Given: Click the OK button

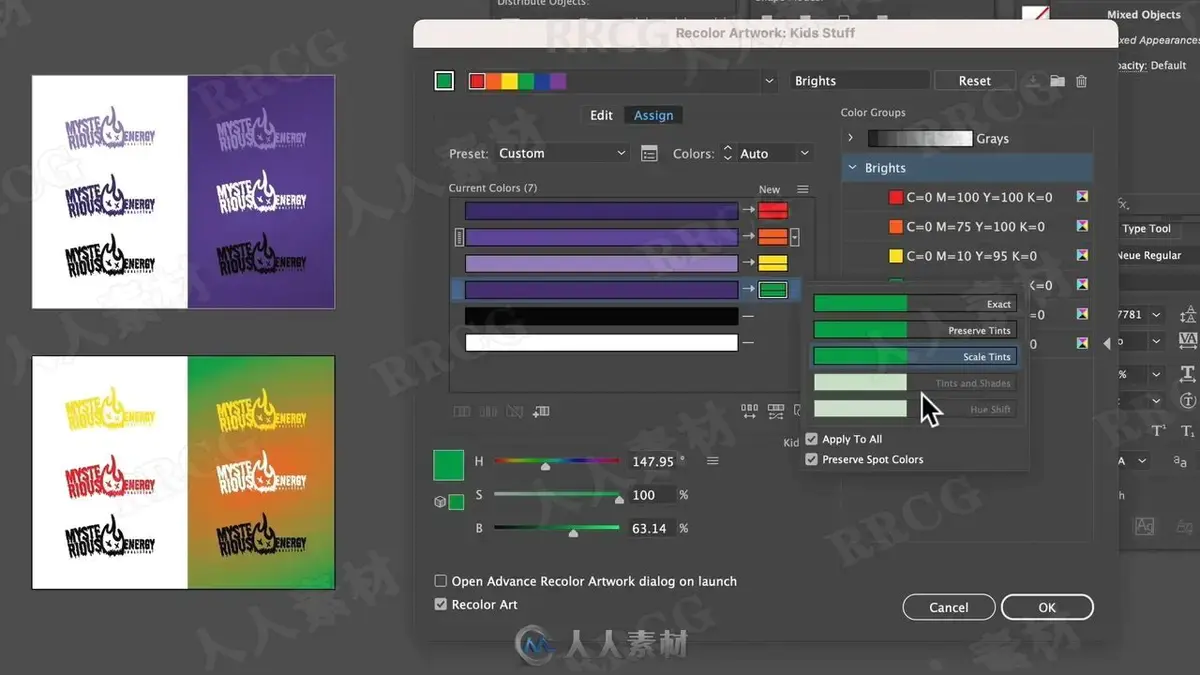Looking at the screenshot, I should (1047, 607).
